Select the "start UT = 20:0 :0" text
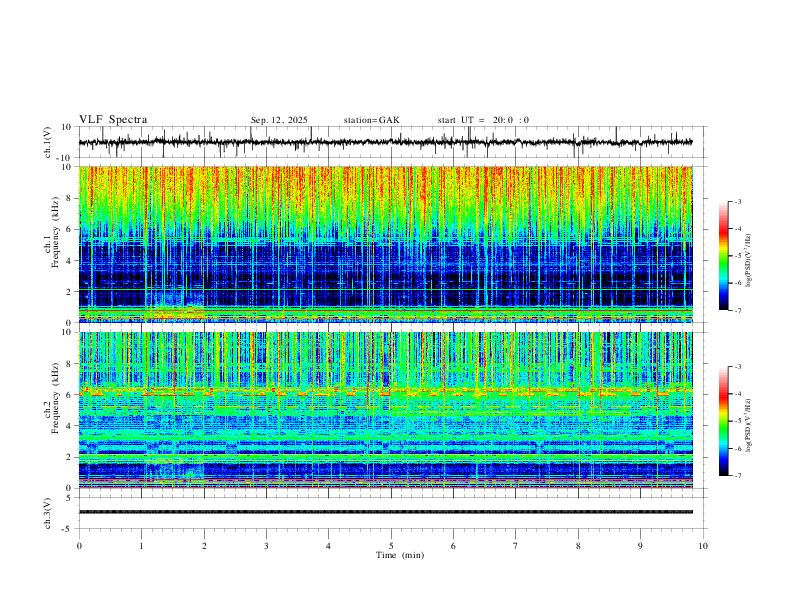Screen dimensions: 792x612 pyautogui.click(x=483, y=120)
